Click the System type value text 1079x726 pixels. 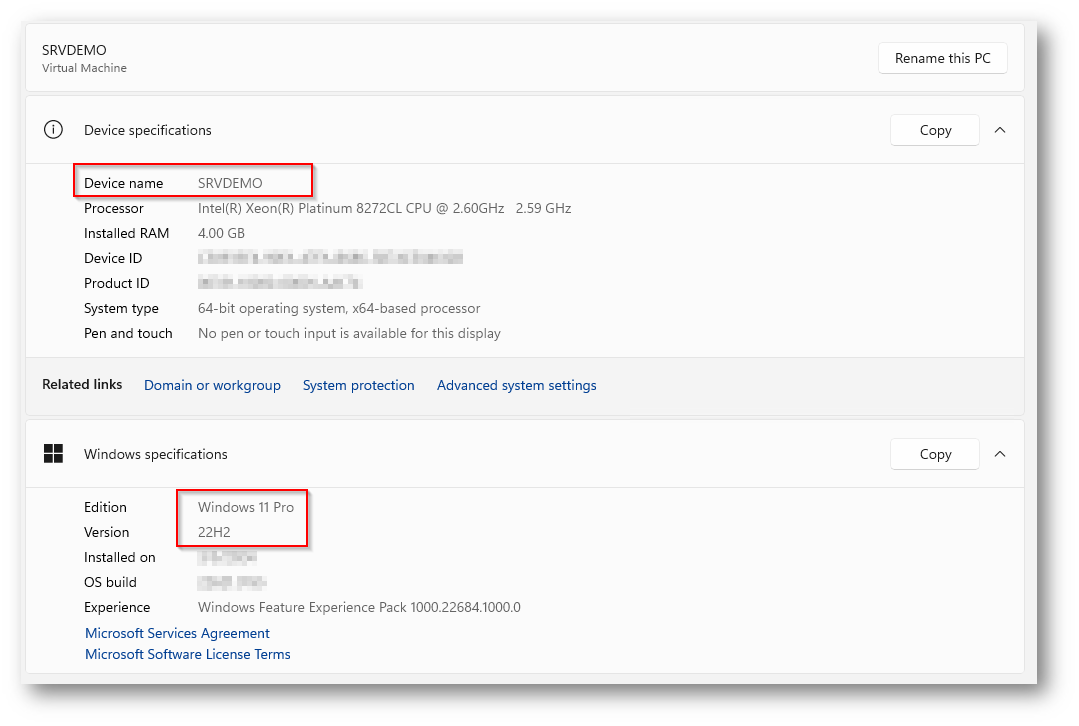339,308
